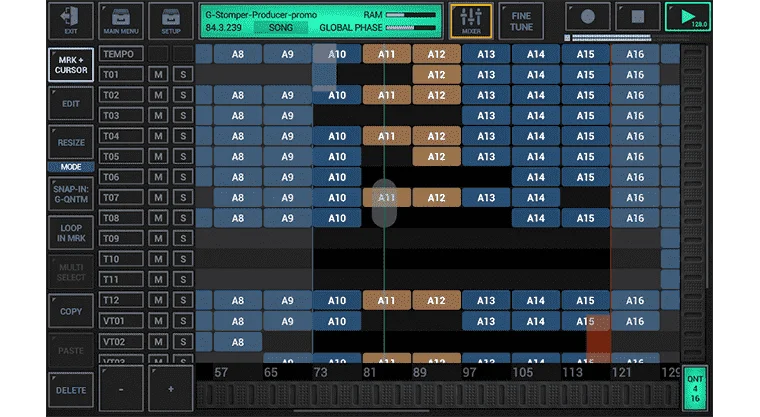Select the TEMPO track header
This screenshot has height=417, width=760.
pos(121,54)
